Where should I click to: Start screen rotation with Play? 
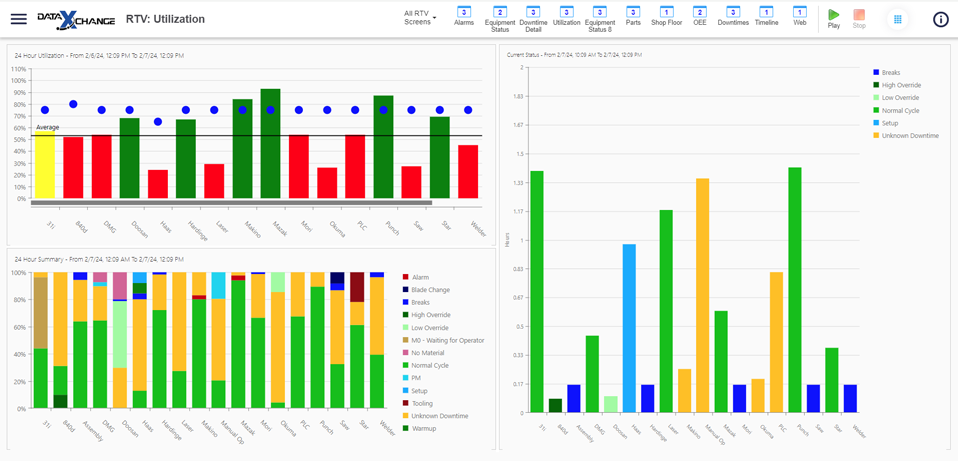point(833,19)
